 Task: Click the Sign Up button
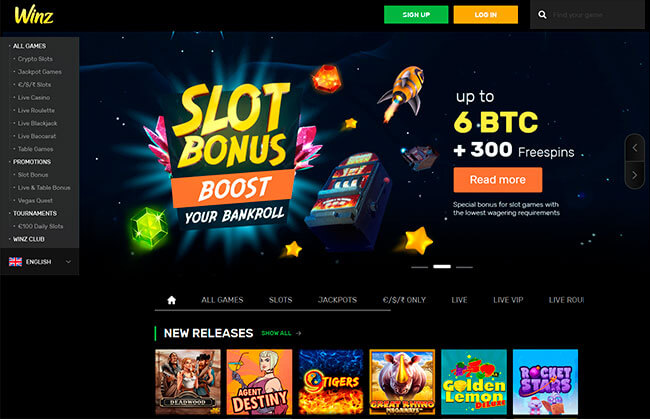416,15
